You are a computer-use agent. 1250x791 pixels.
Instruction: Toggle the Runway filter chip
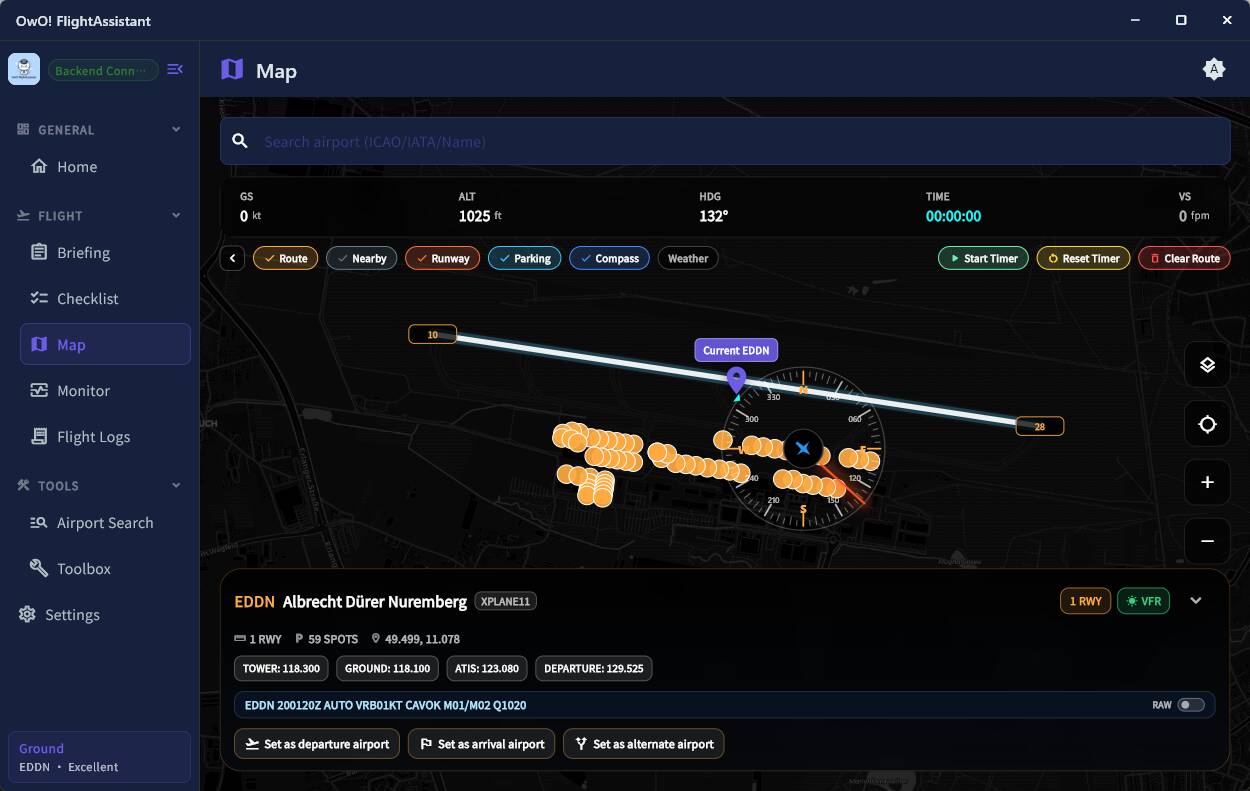tap(442, 258)
